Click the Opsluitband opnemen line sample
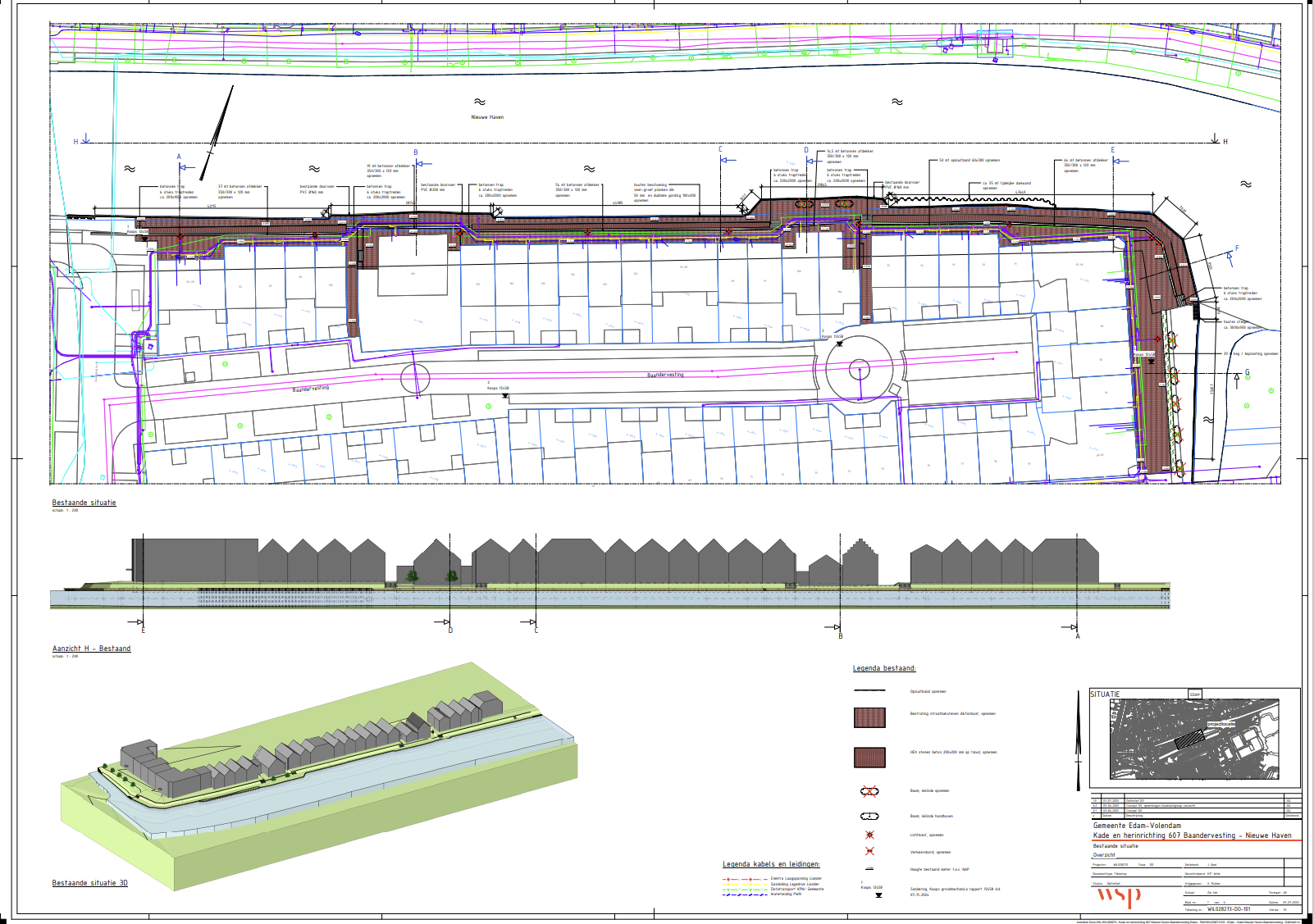 click(869, 691)
